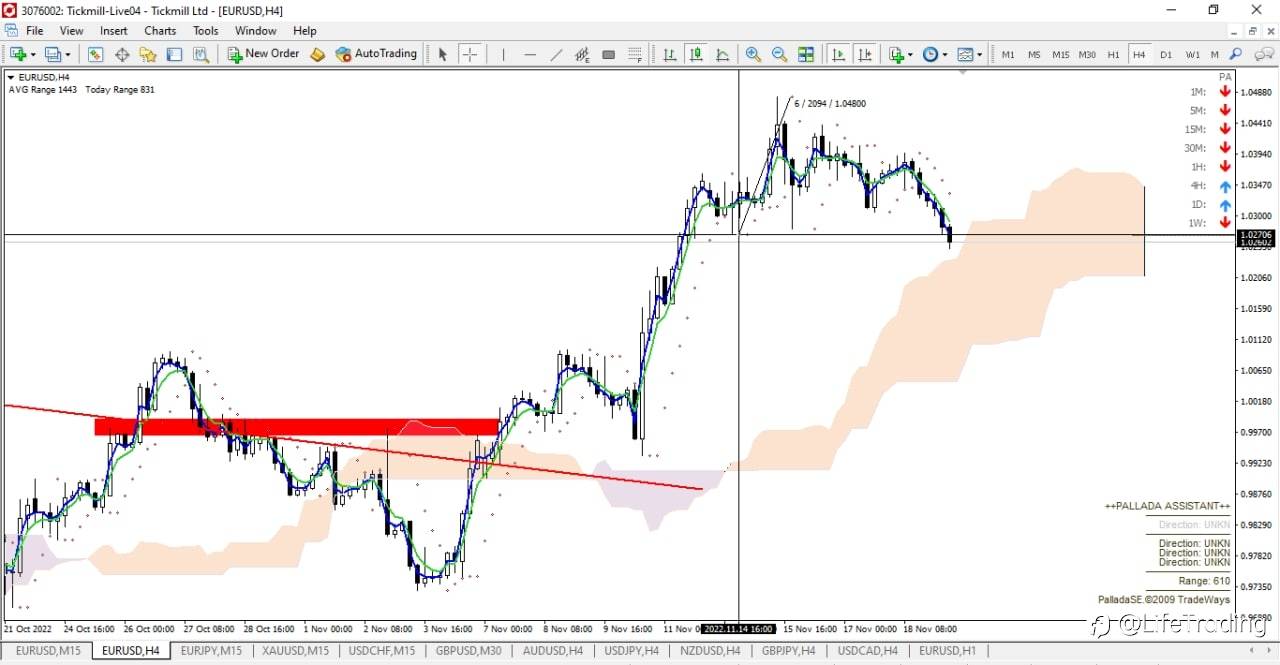Set timeframe to D1
The image size is (1280, 665).
point(1166,55)
